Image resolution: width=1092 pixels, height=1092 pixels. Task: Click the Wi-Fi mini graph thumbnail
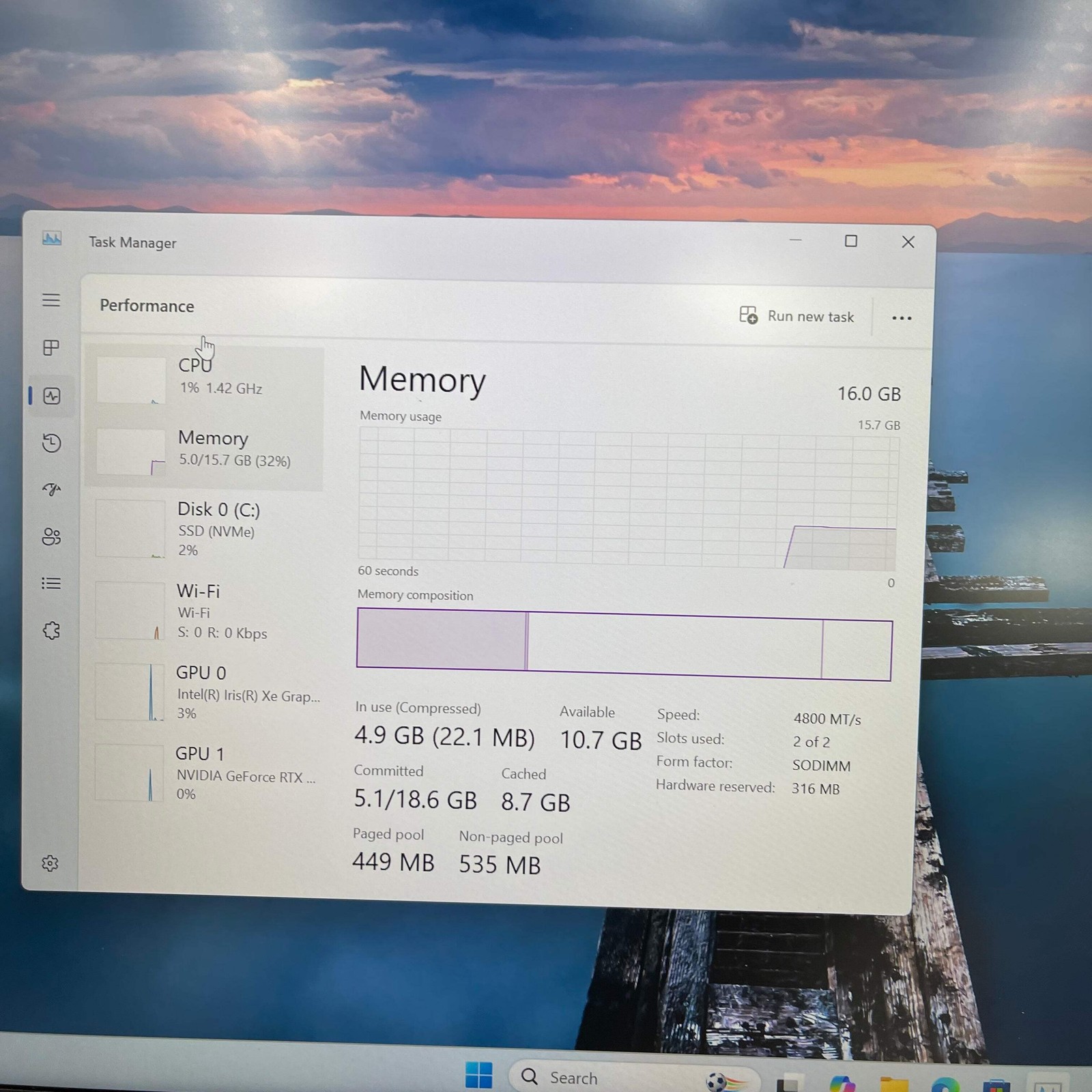(130, 610)
